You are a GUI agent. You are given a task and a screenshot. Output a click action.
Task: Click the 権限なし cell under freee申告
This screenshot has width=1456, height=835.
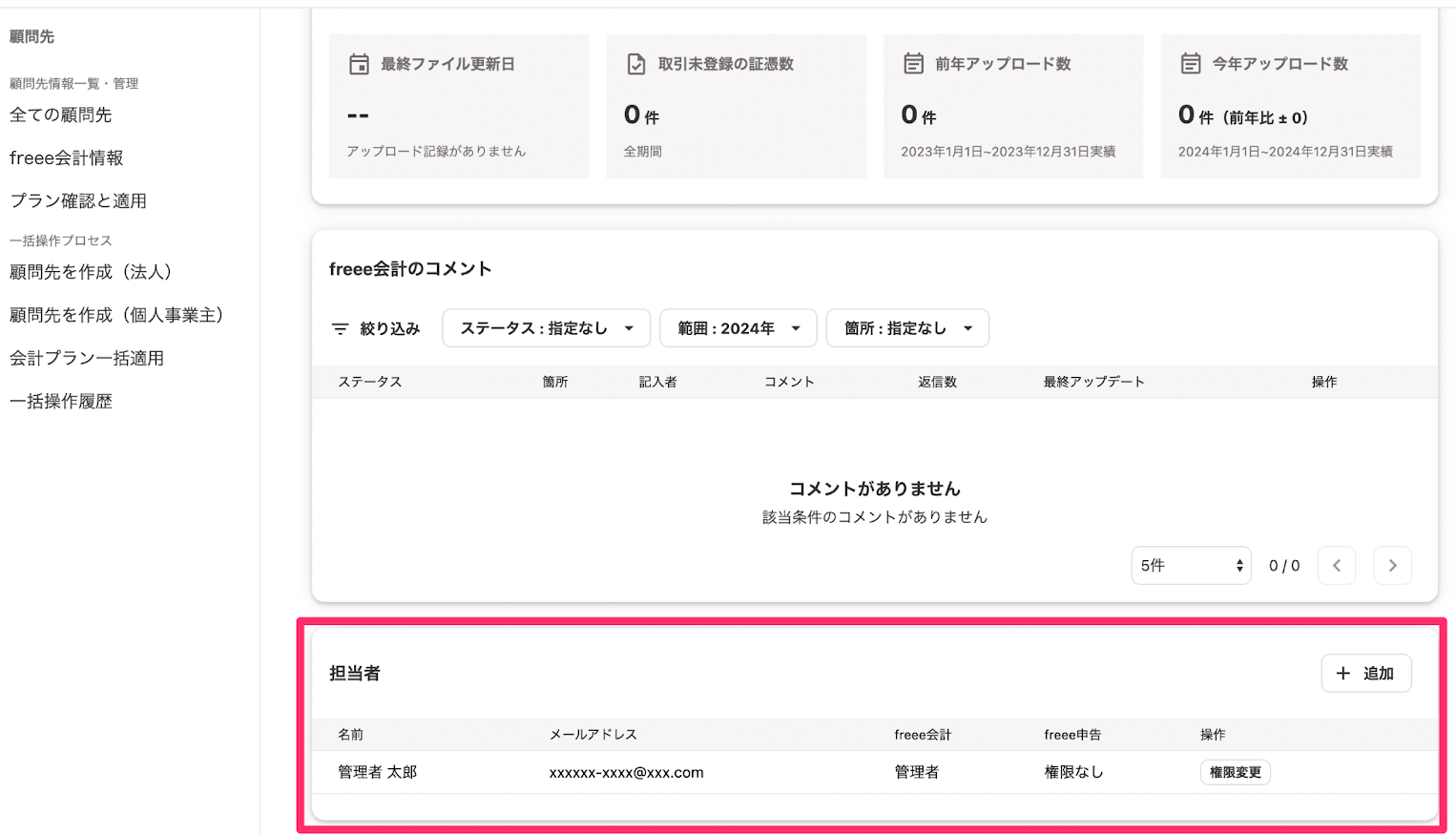[x=1073, y=772]
